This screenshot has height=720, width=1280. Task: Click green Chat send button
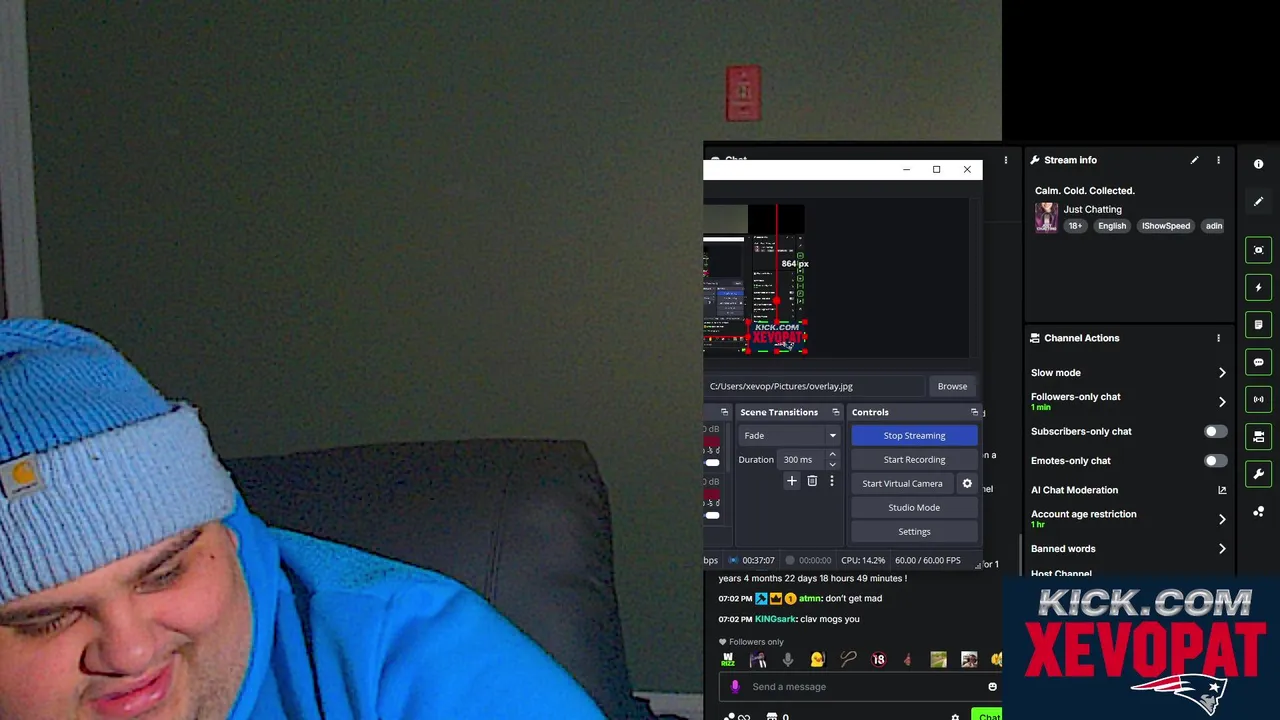point(987,716)
